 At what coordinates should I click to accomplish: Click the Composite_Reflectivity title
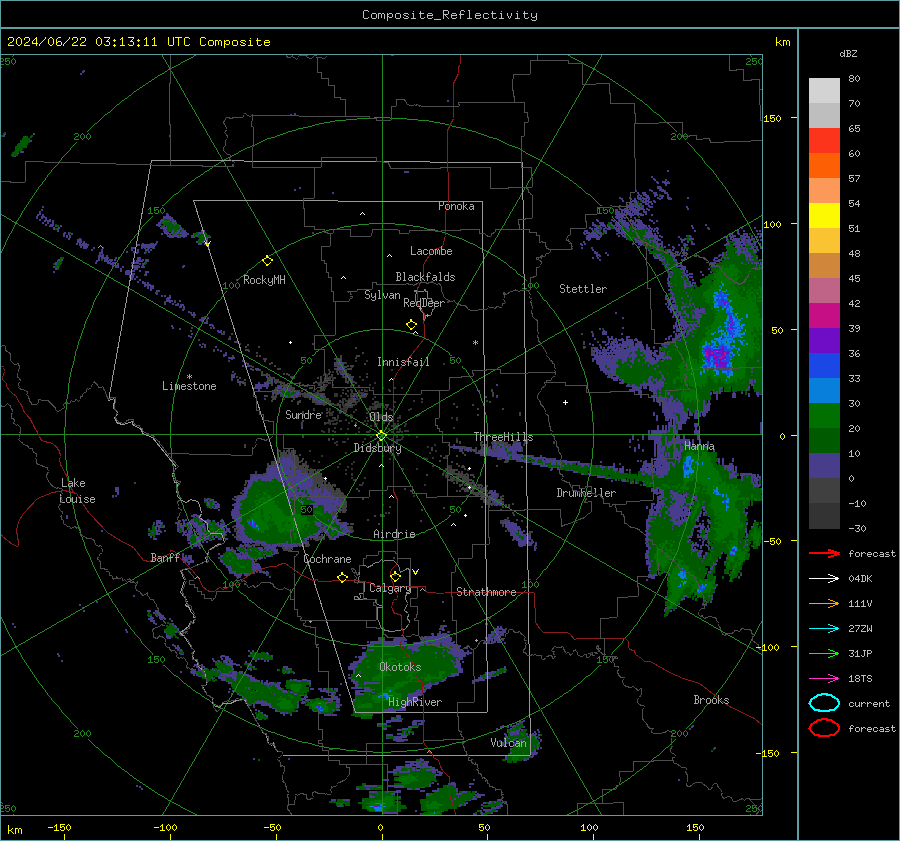[x=450, y=15]
